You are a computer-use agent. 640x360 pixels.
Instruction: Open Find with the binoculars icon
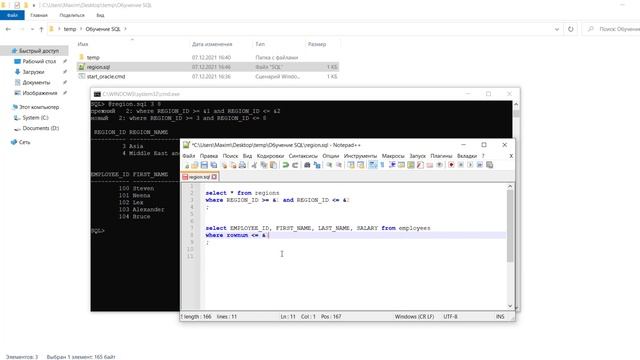coord(307,165)
